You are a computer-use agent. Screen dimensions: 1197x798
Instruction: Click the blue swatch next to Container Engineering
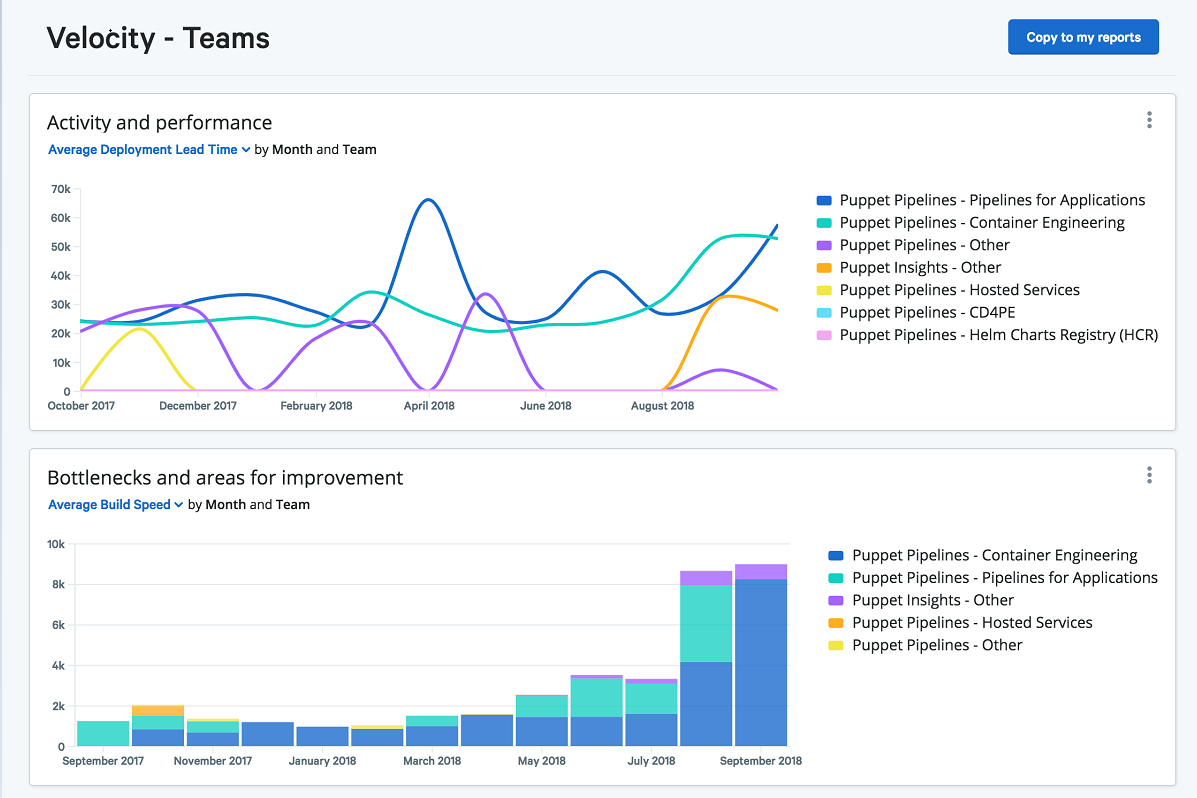pyautogui.click(x=837, y=554)
